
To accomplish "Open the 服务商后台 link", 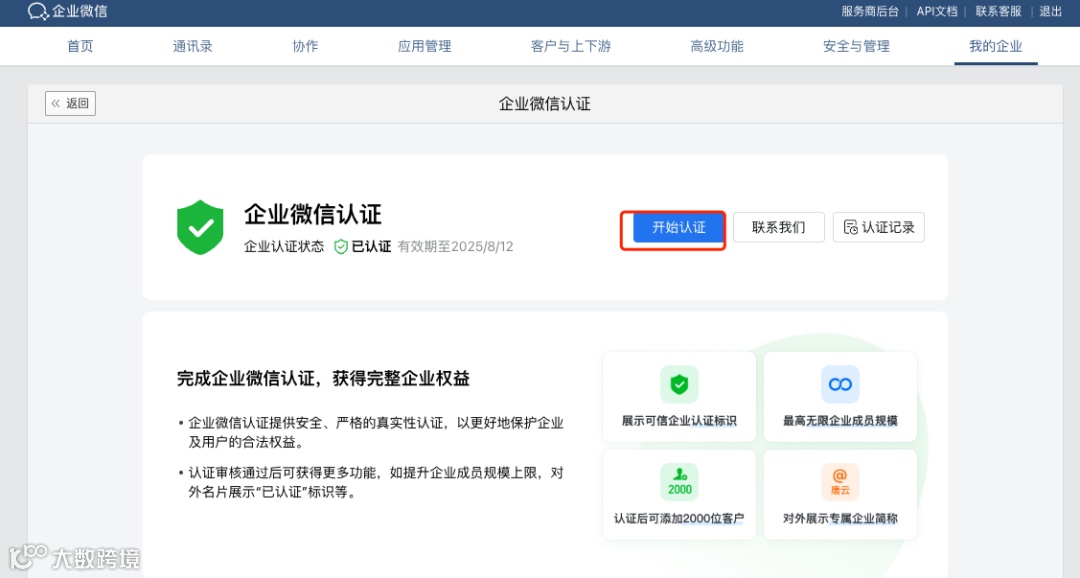I will (870, 12).
